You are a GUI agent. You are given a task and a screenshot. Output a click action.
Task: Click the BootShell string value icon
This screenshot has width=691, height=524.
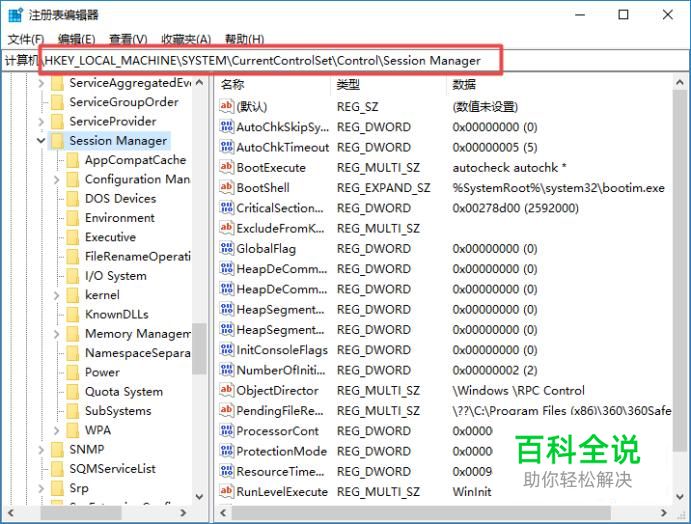point(227,187)
